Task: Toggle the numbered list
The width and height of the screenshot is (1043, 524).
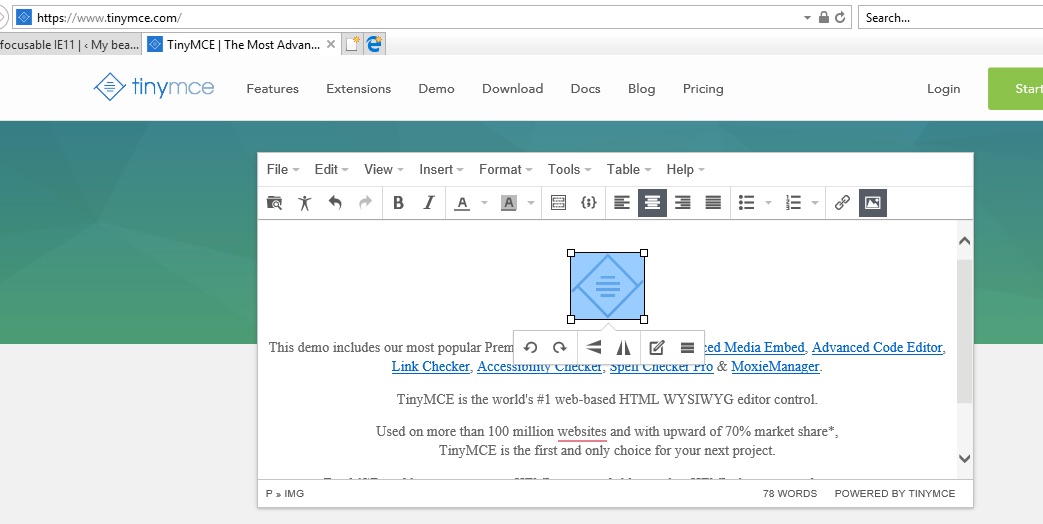Action: pyautogui.click(x=794, y=203)
